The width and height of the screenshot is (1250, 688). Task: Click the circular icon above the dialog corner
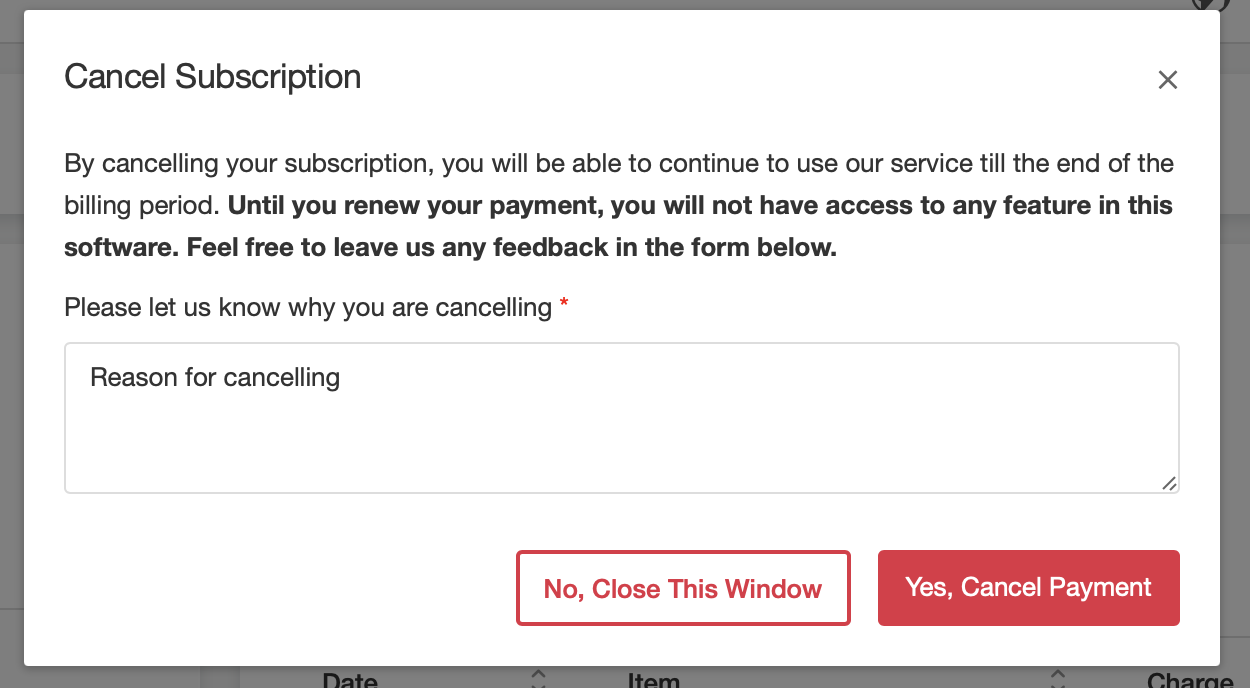[x=1210, y=4]
